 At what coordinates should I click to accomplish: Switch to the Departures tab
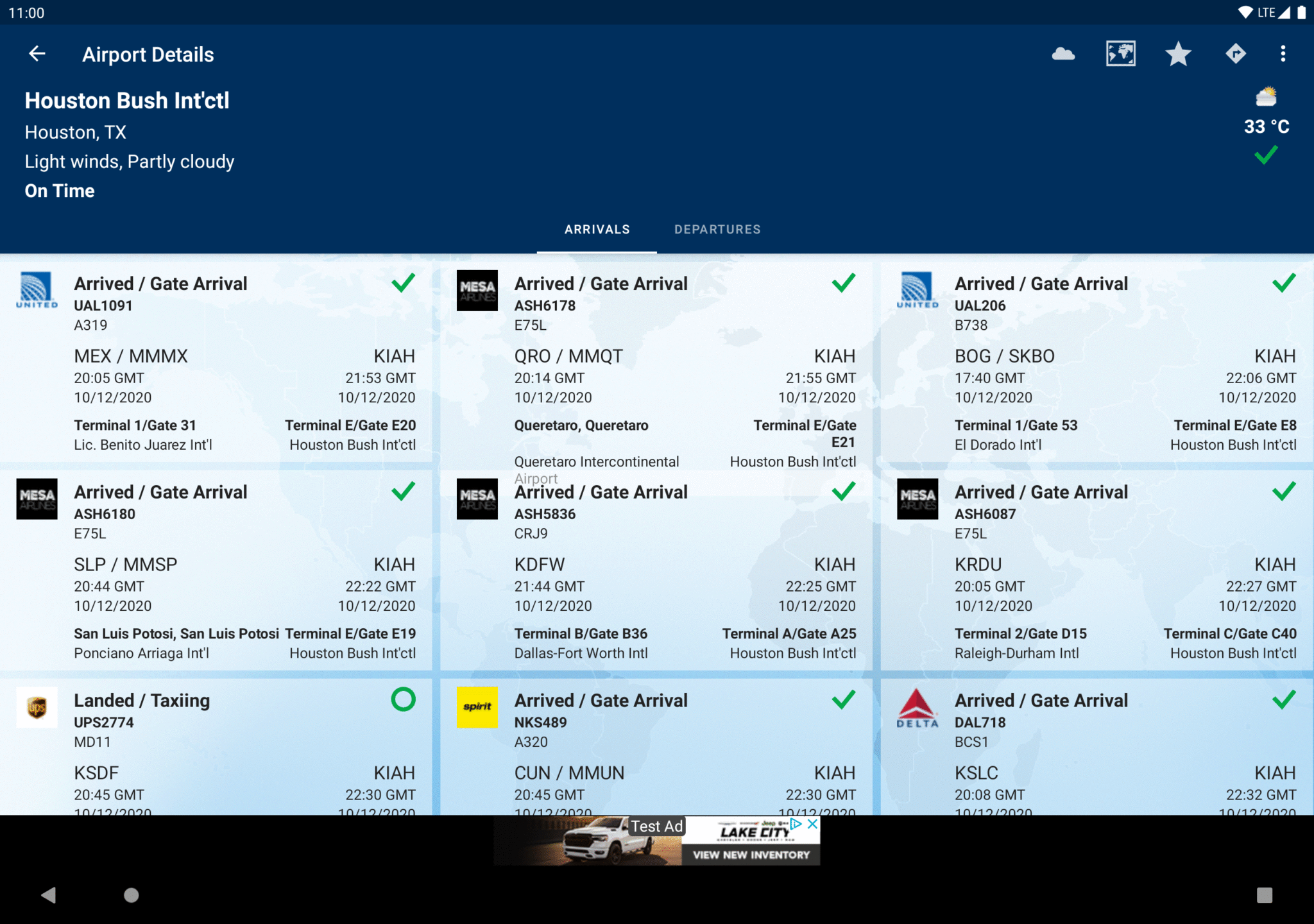(717, 229)
